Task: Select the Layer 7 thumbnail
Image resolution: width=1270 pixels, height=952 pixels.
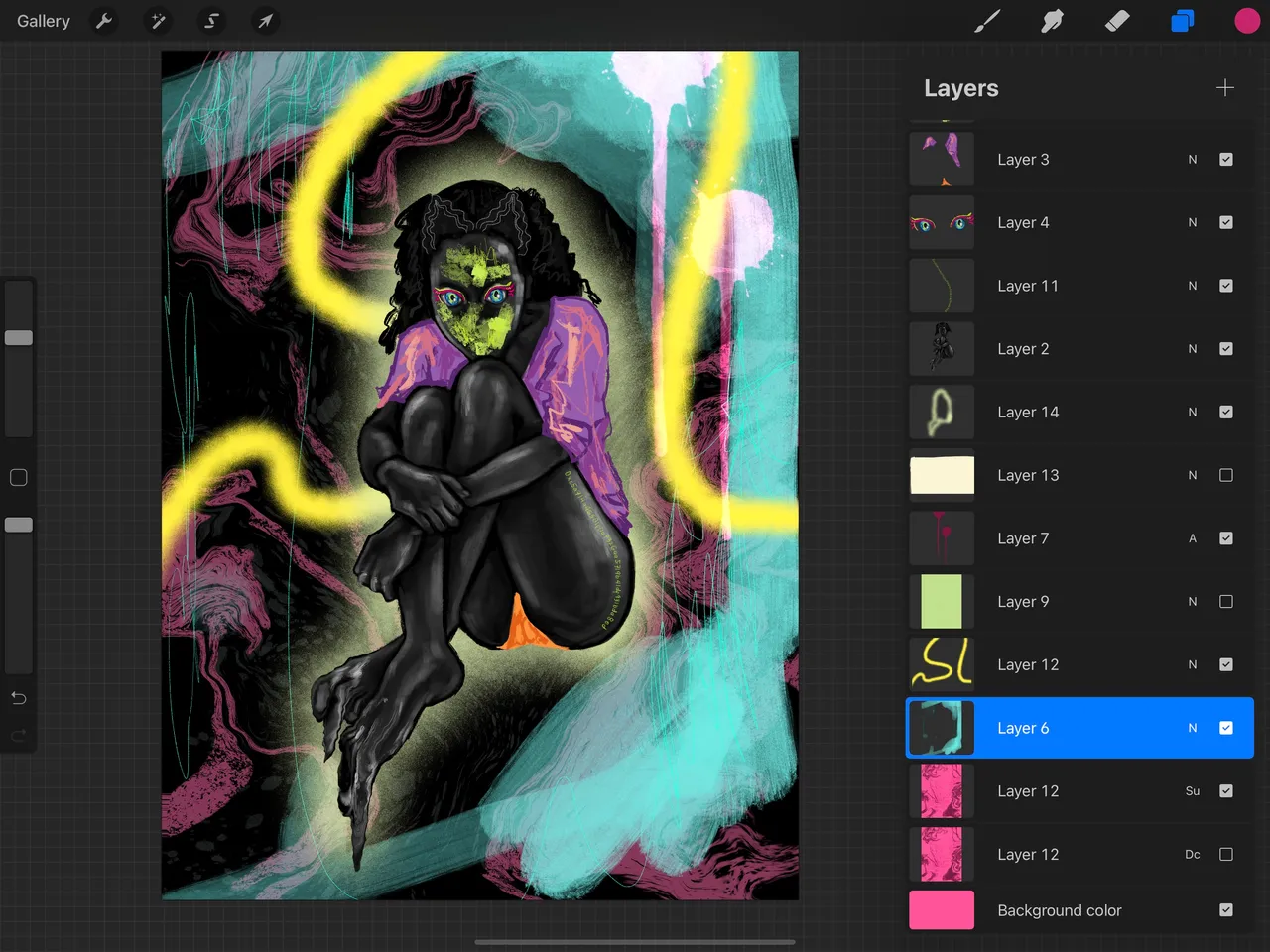Action: point(942,538)
